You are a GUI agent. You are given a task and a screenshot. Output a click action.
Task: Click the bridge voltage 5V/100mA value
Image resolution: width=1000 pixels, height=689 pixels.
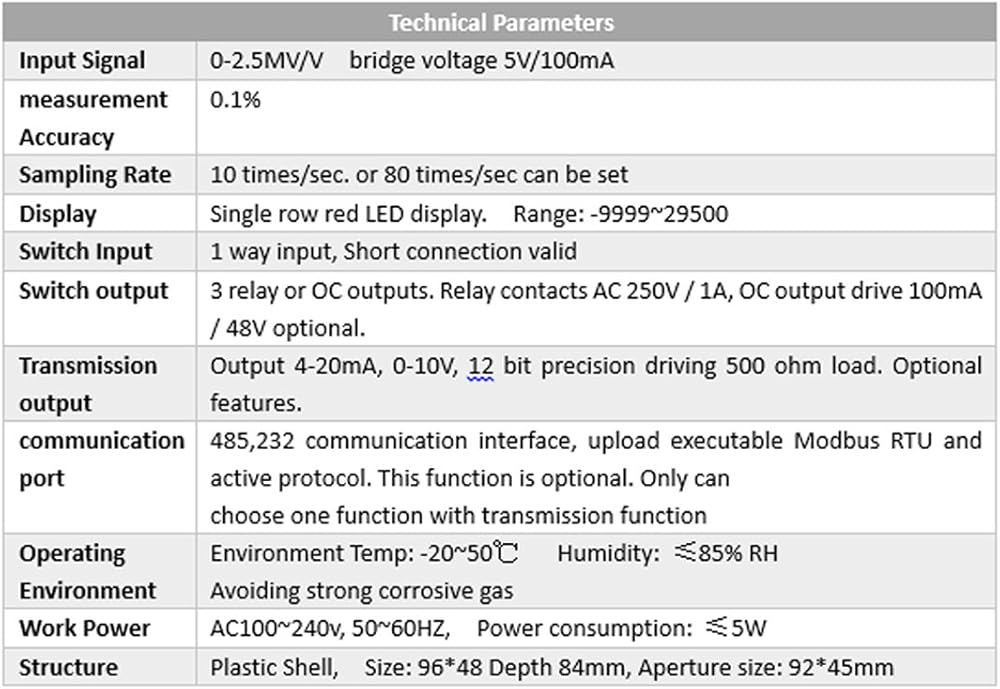click(x=482, y=61)
